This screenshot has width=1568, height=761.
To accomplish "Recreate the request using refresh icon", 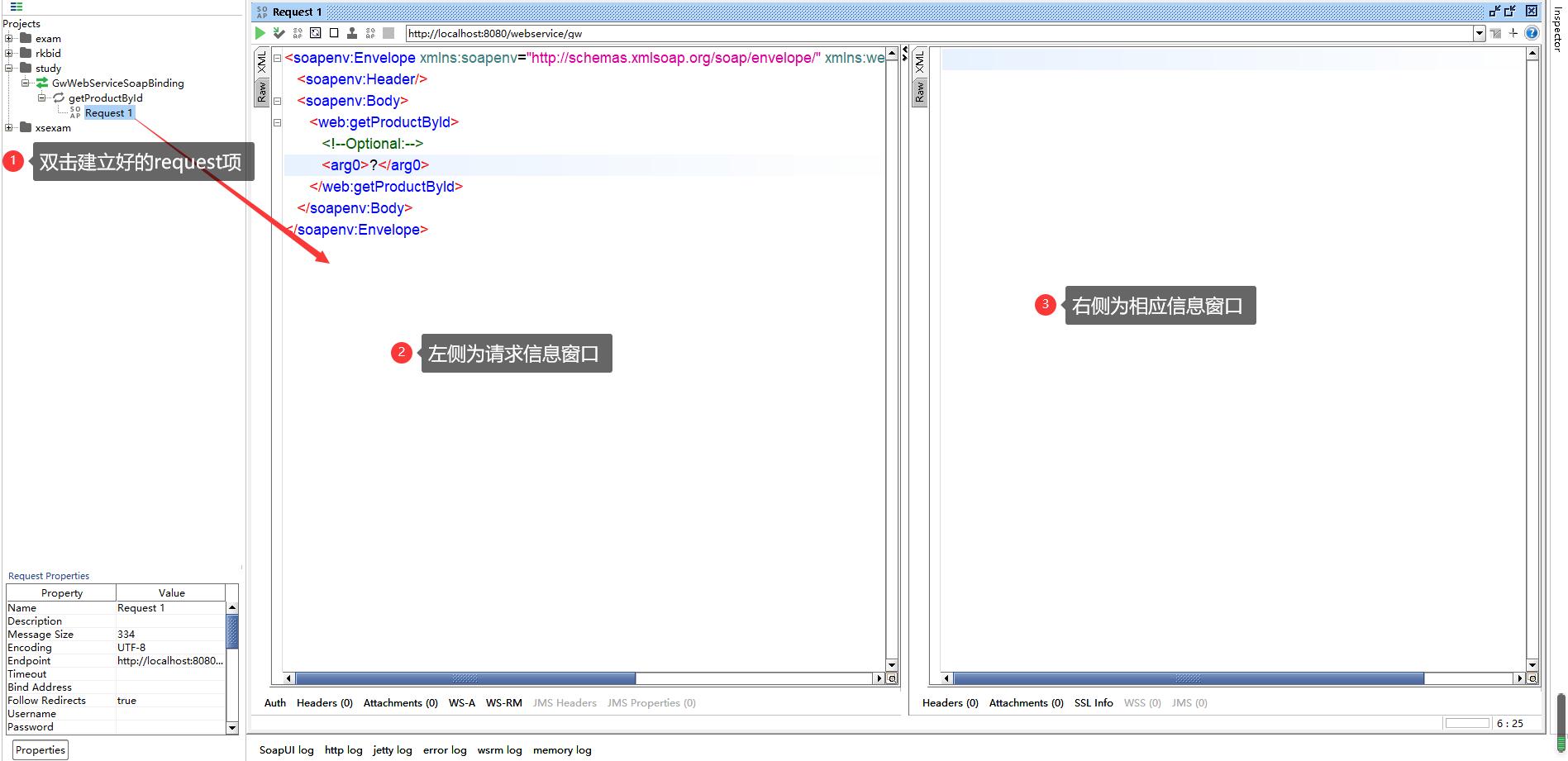I will 315,33.
